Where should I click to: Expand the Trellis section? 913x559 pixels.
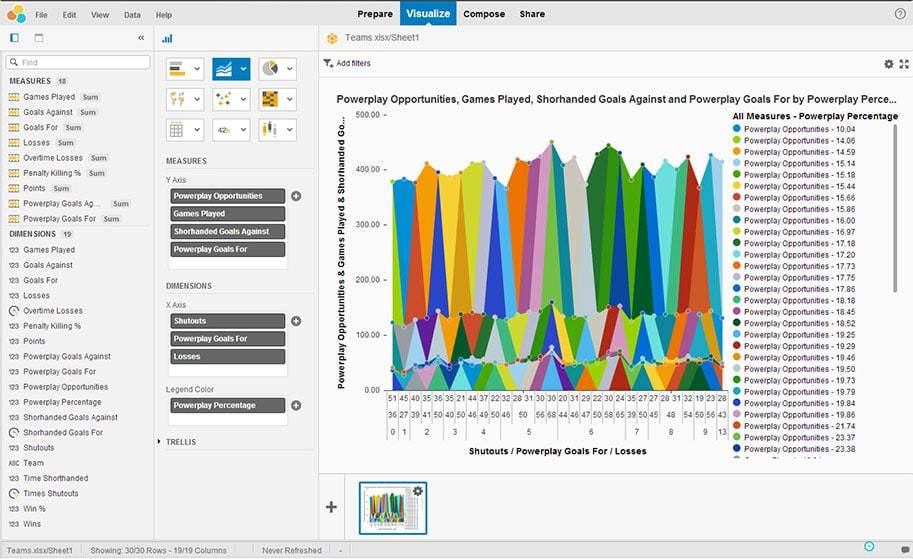point(160,441)
